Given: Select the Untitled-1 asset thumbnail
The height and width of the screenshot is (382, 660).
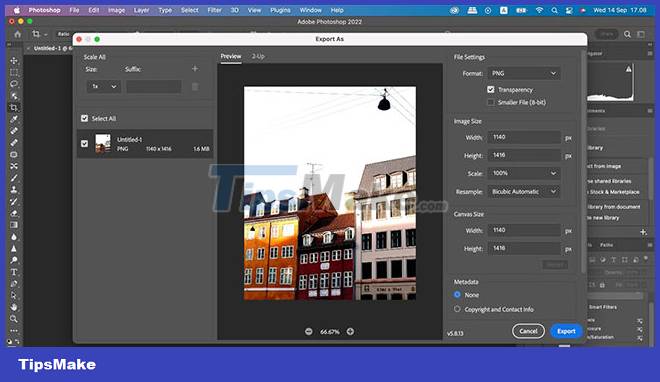Looking at the screenshot, I should point(103,143).
